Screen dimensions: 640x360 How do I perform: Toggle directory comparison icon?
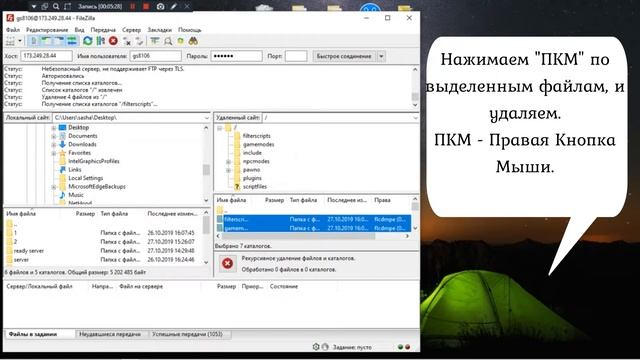point(168,41)
